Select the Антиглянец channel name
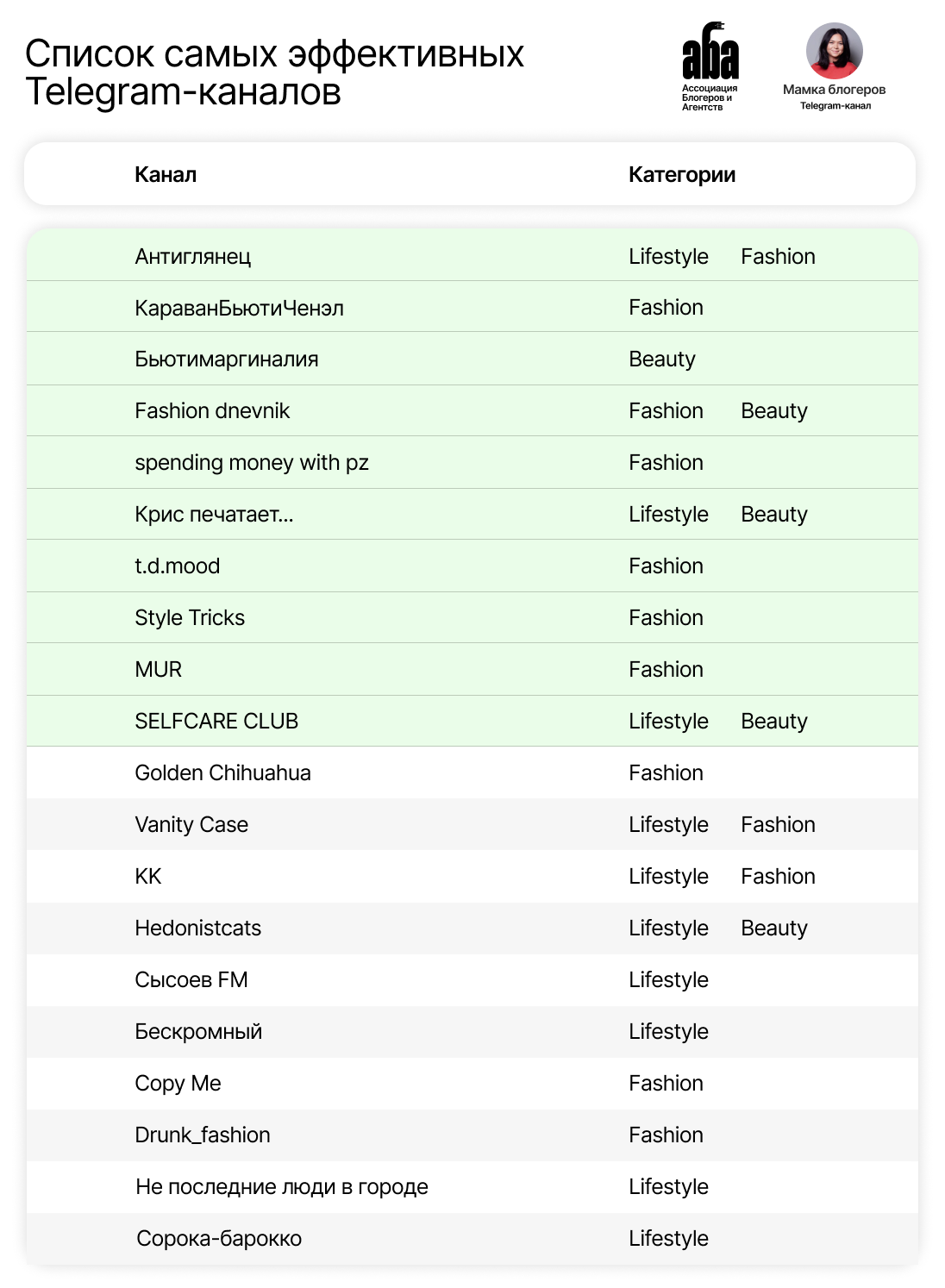945x1288 pixels. point(193,257)
